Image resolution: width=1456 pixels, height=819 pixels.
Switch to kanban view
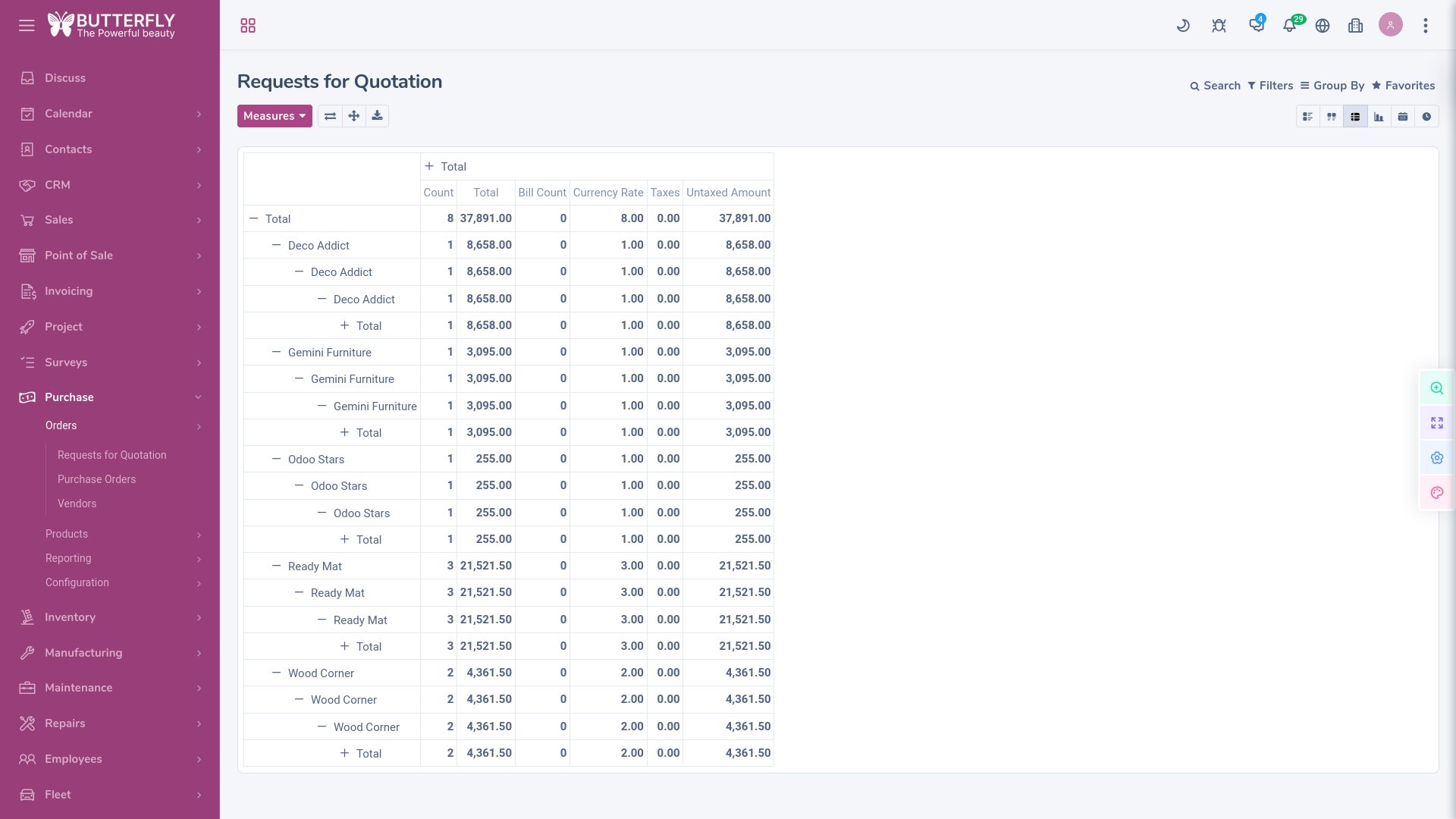coord(1331,117)
